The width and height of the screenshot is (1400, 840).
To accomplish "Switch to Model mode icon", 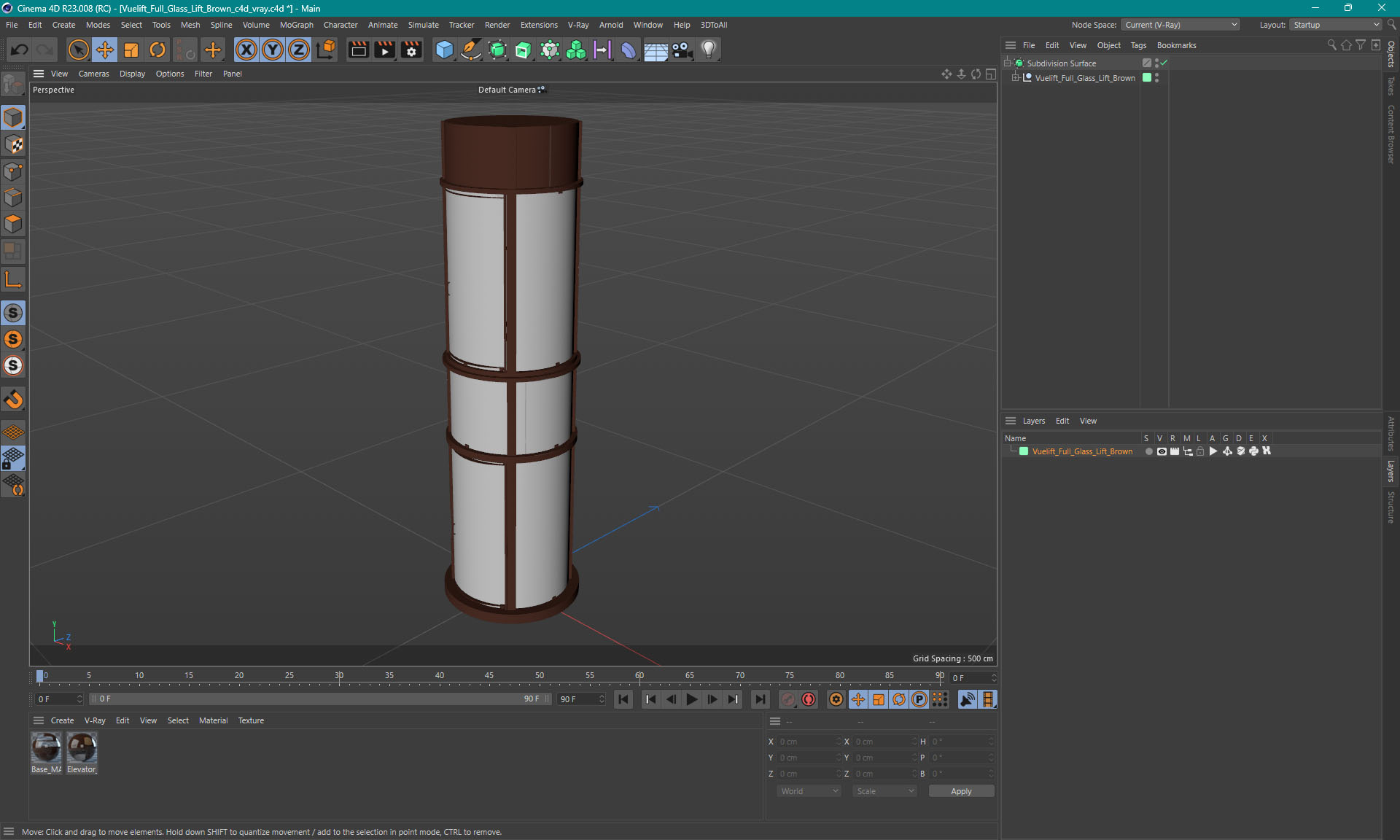I will pyautogui.click(x=13, y=117).
